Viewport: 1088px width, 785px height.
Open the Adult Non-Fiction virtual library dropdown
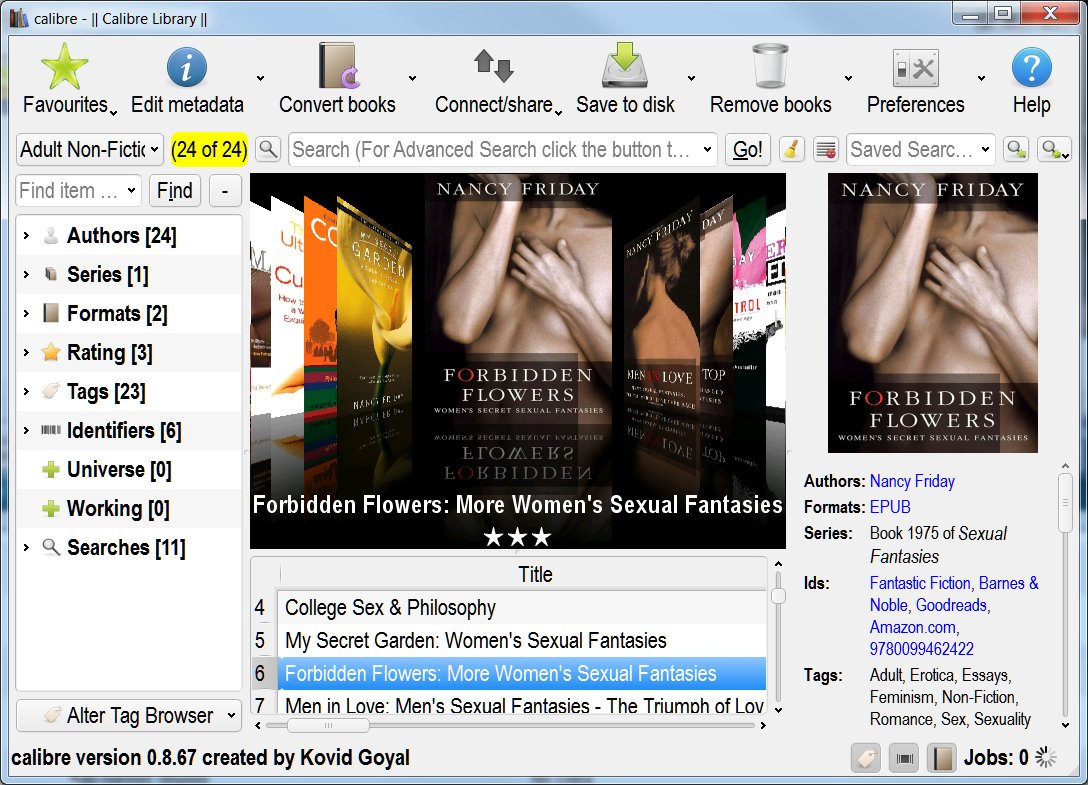click(90, 149)
